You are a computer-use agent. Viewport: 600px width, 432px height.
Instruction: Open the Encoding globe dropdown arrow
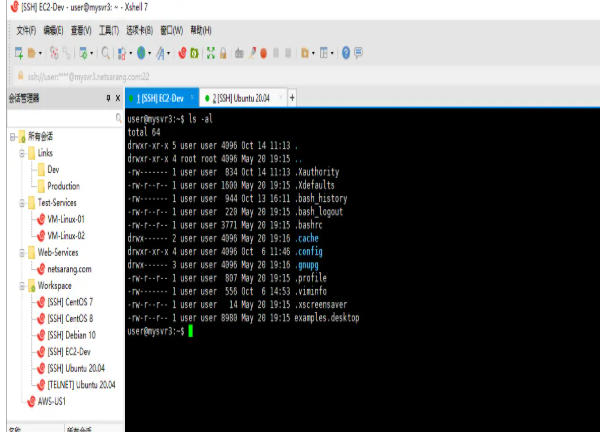pyautogui.click(x=150, y=53)
